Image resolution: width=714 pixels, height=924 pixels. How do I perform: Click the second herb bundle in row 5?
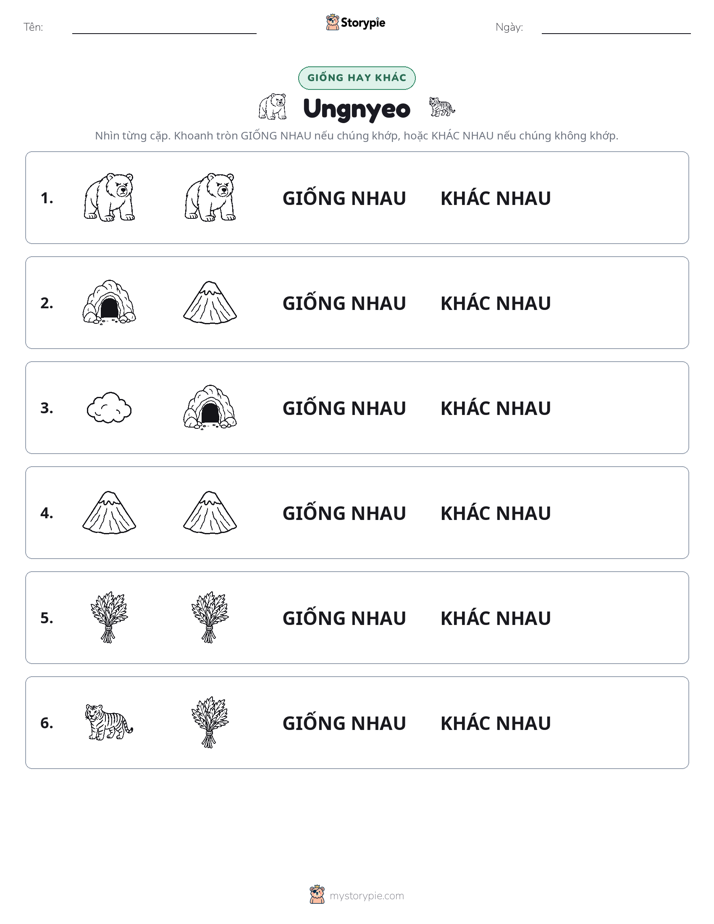coord(210,618)
